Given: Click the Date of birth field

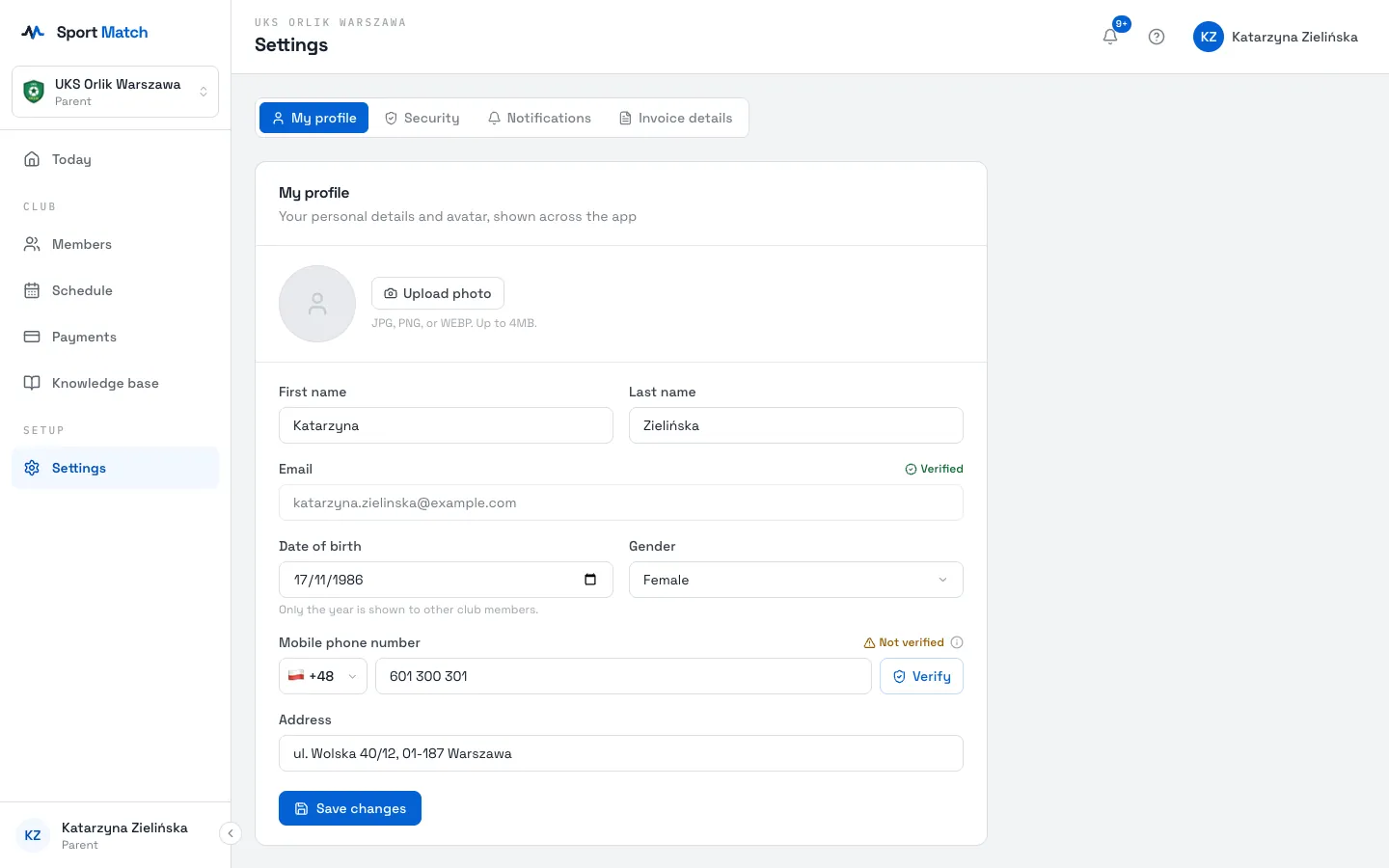Looking at the screenshot, I should [x=446, y=580].
